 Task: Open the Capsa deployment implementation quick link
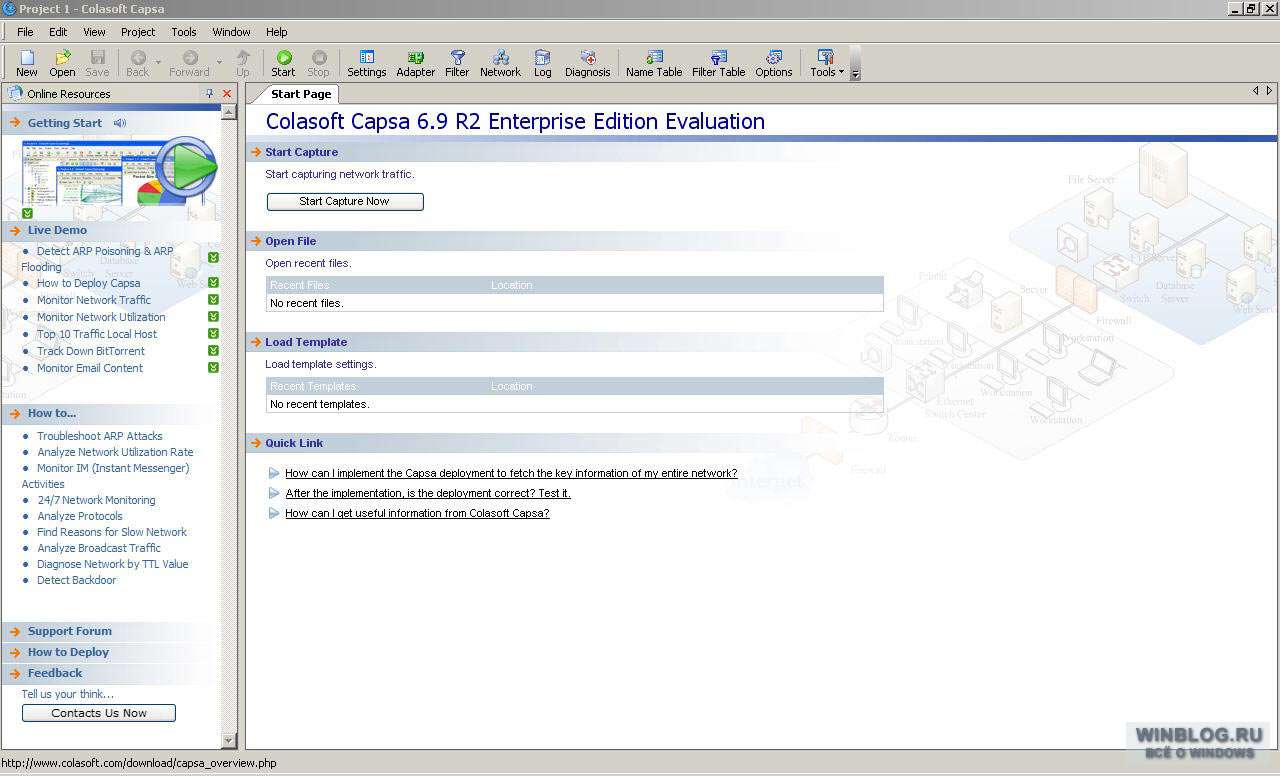click(x=511, y=473)
